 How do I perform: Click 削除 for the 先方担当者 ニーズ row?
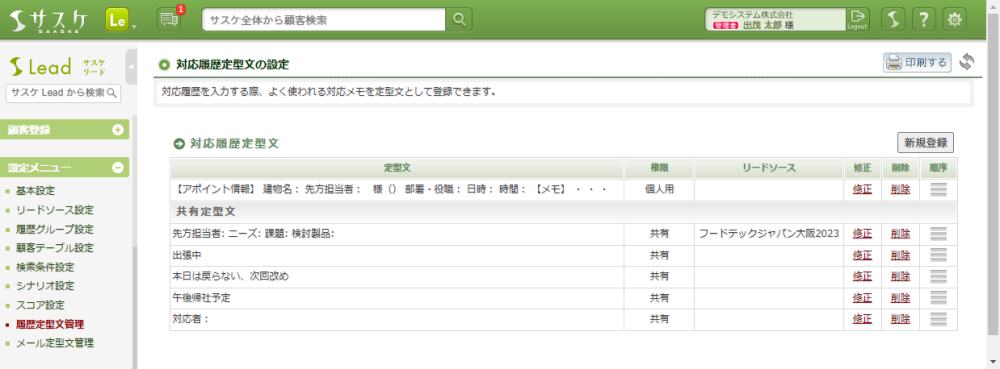coord(901,234)
